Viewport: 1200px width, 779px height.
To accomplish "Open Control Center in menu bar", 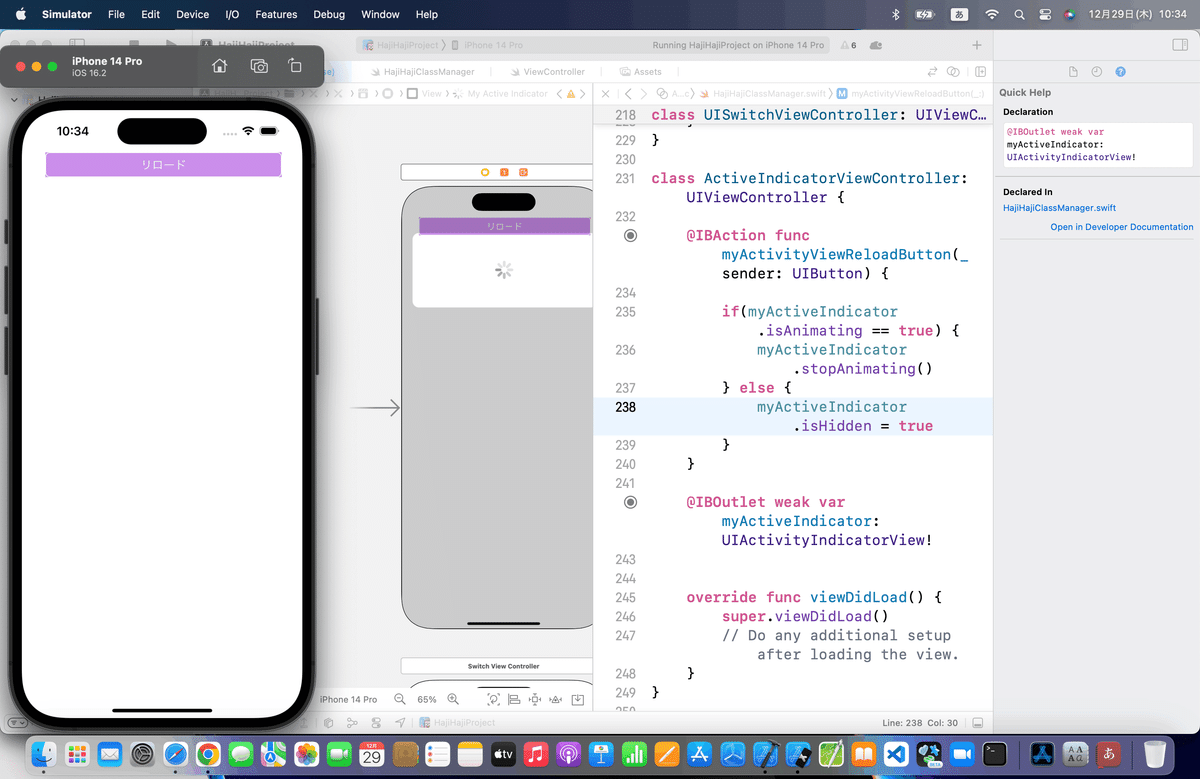I will point(1045,14).
